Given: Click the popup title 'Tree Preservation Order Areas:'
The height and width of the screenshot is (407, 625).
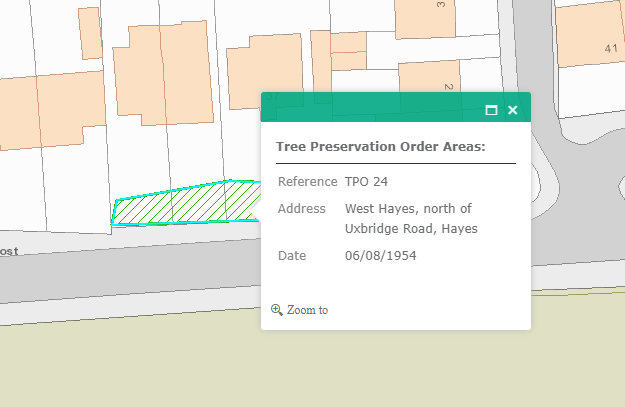Looking at the screenshot, I should pyautogui.click(x=380, y=147).
